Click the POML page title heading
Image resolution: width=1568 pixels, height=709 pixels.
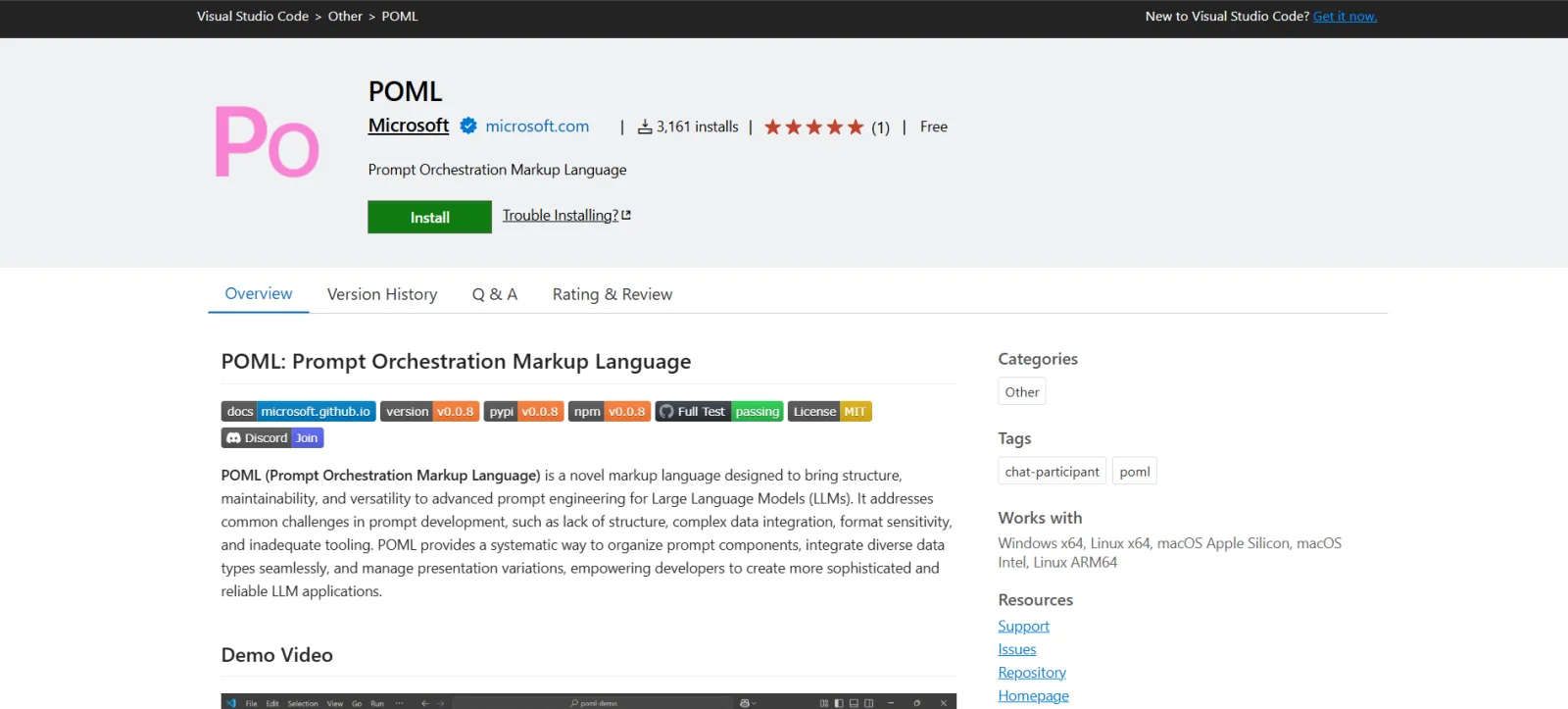click(x=406, y=91)
